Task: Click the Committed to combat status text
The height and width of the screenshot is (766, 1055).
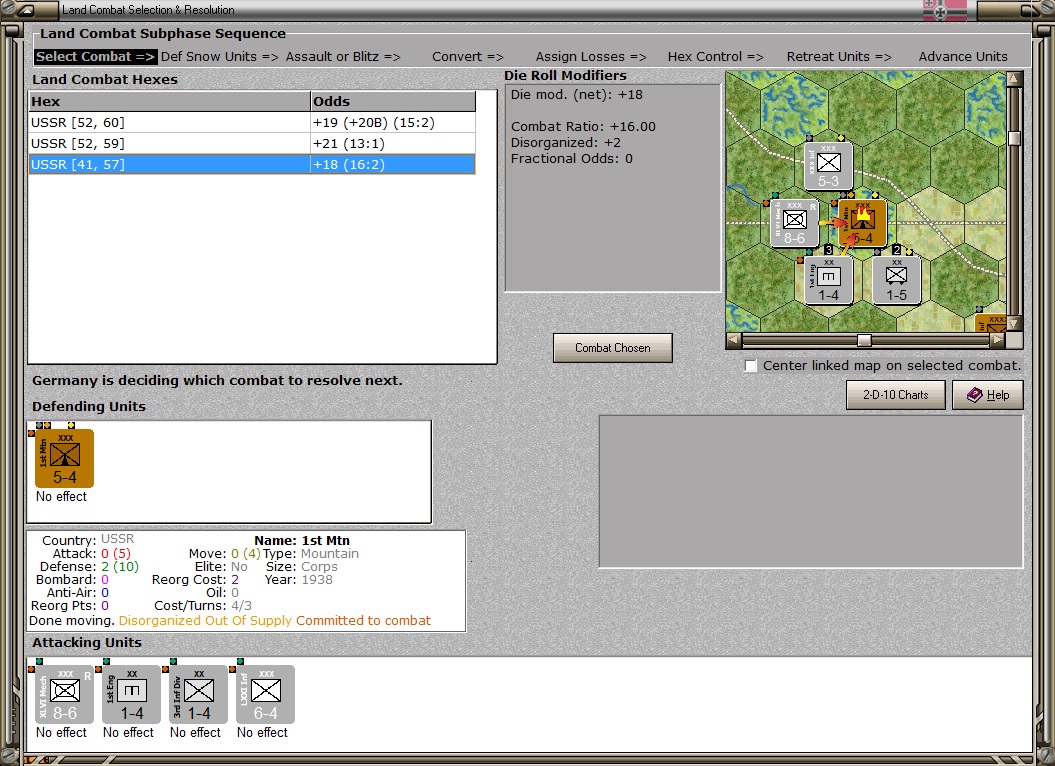Action: tap(363, 621)
